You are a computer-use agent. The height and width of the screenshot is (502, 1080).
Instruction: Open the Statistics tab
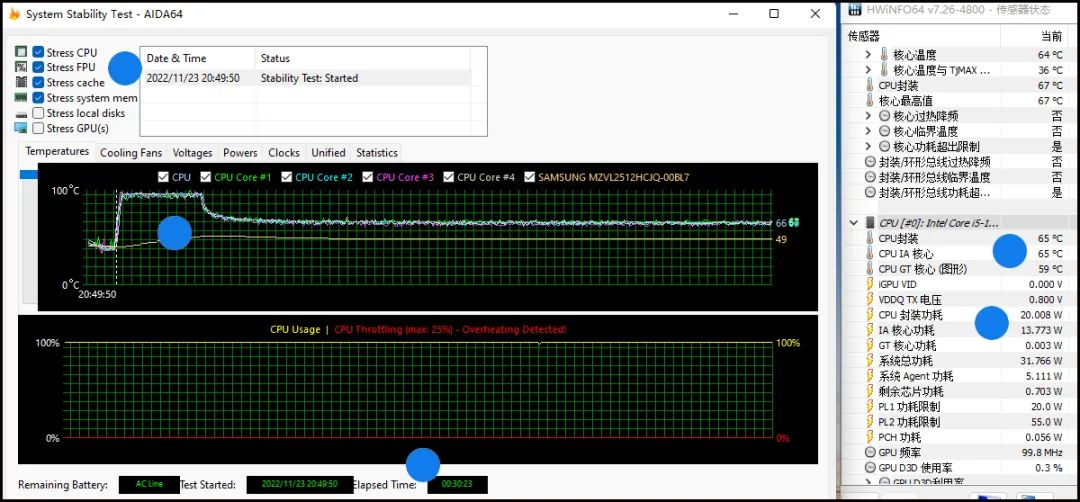(377, 153)
